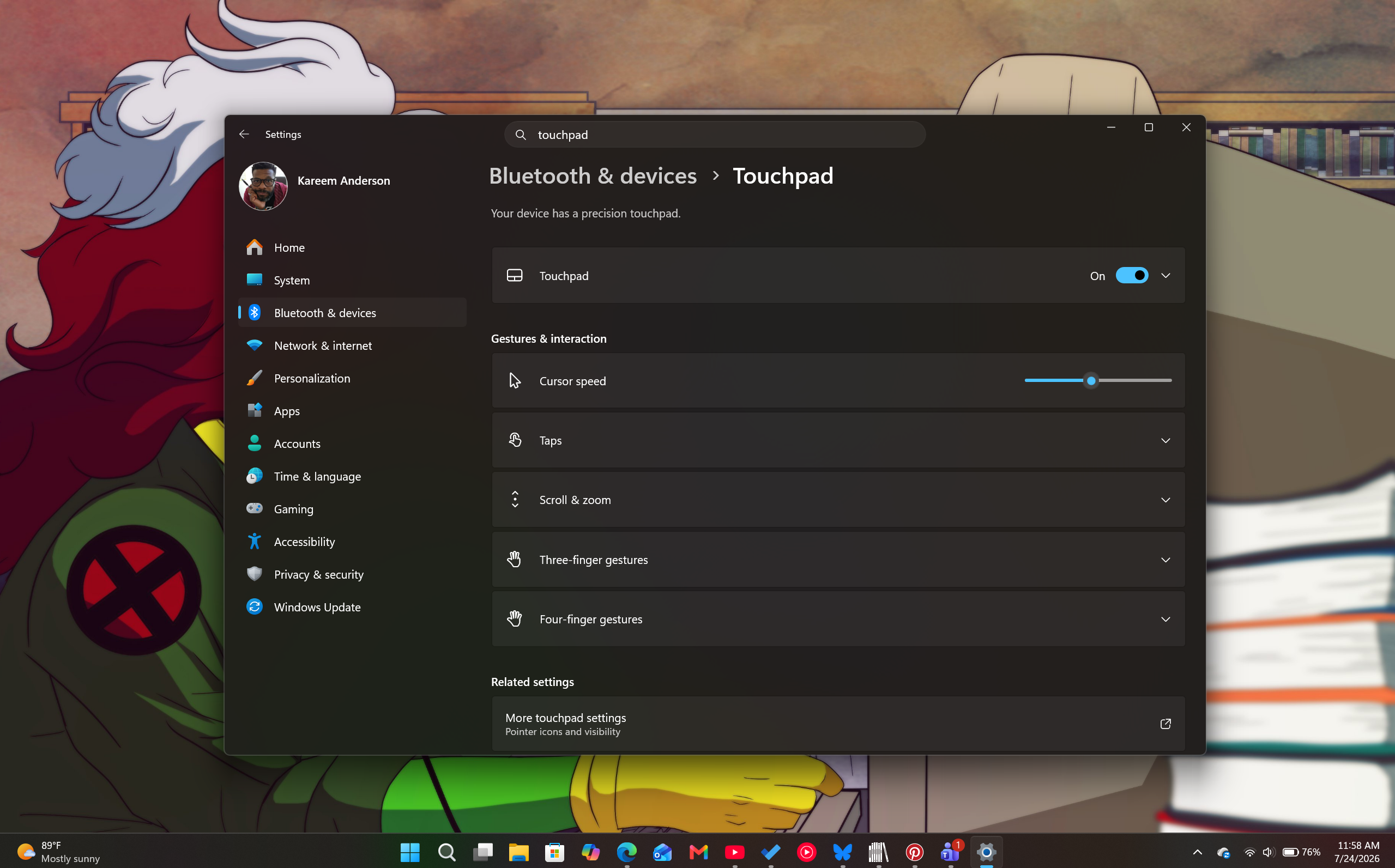1395x868 pixels.
Task: Click the Windows Update sync icon
Action: coord(255,607)
